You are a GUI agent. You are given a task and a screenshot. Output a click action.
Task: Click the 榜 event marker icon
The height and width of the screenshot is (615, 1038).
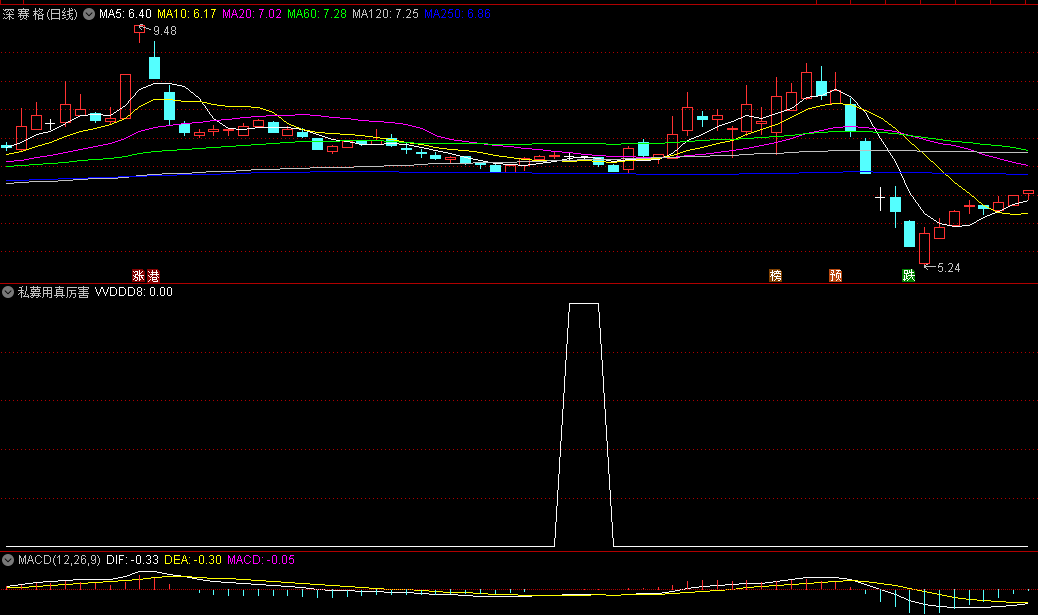pyautogui.click(x=775, y=275)
